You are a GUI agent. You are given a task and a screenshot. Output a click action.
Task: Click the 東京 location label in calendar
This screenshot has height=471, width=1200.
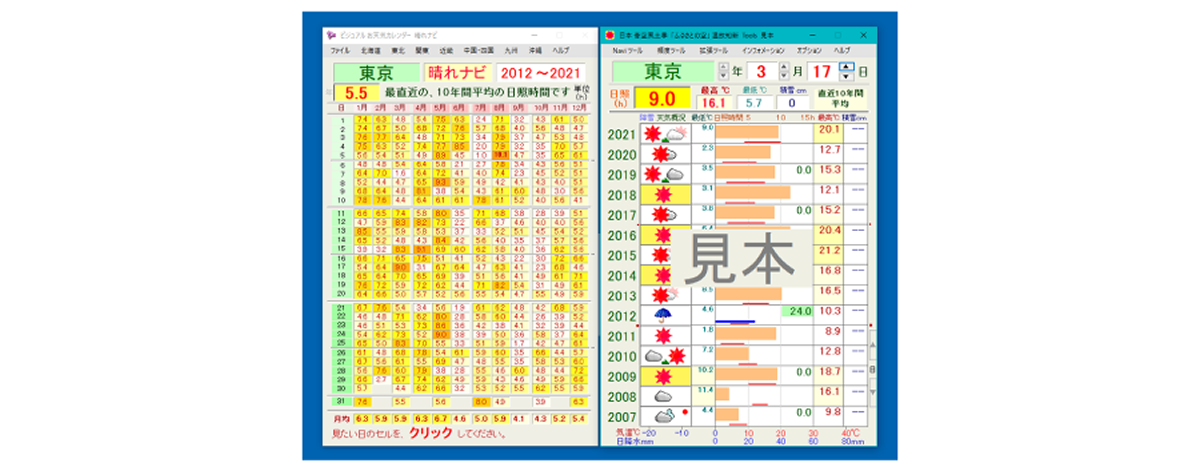[x=376, y=73]
